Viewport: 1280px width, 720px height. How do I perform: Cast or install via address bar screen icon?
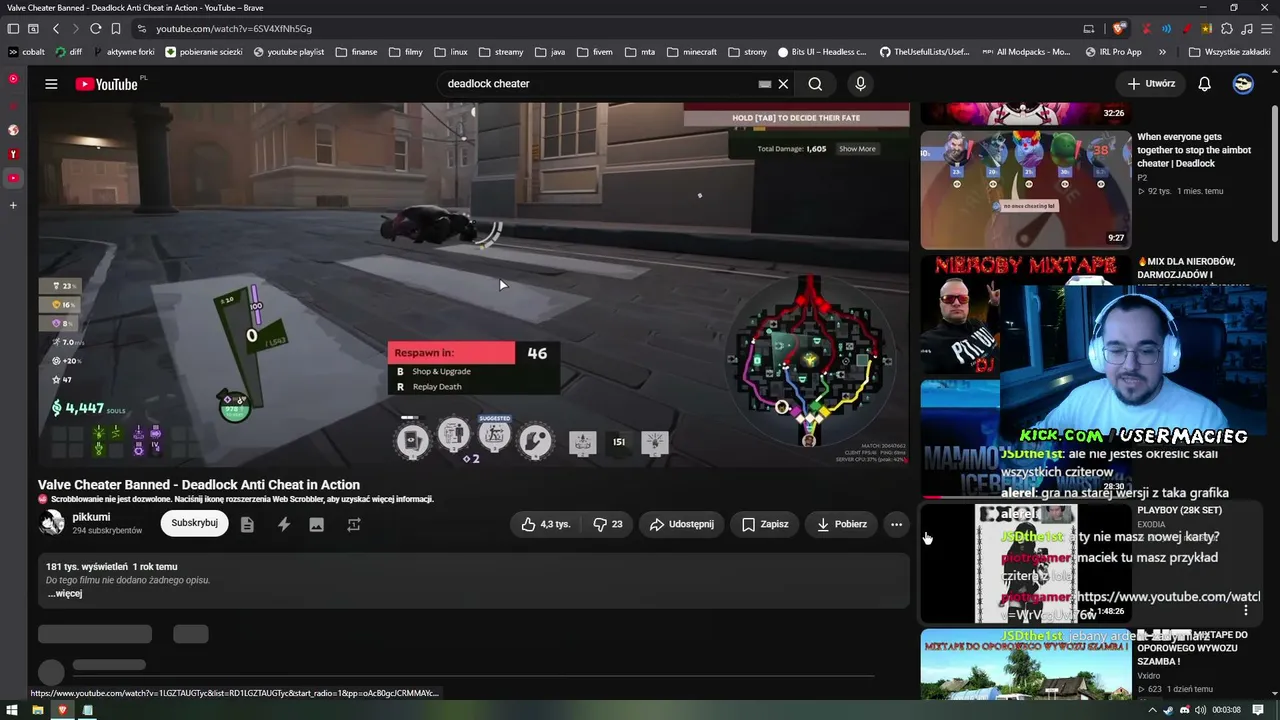pos(1089,29)
